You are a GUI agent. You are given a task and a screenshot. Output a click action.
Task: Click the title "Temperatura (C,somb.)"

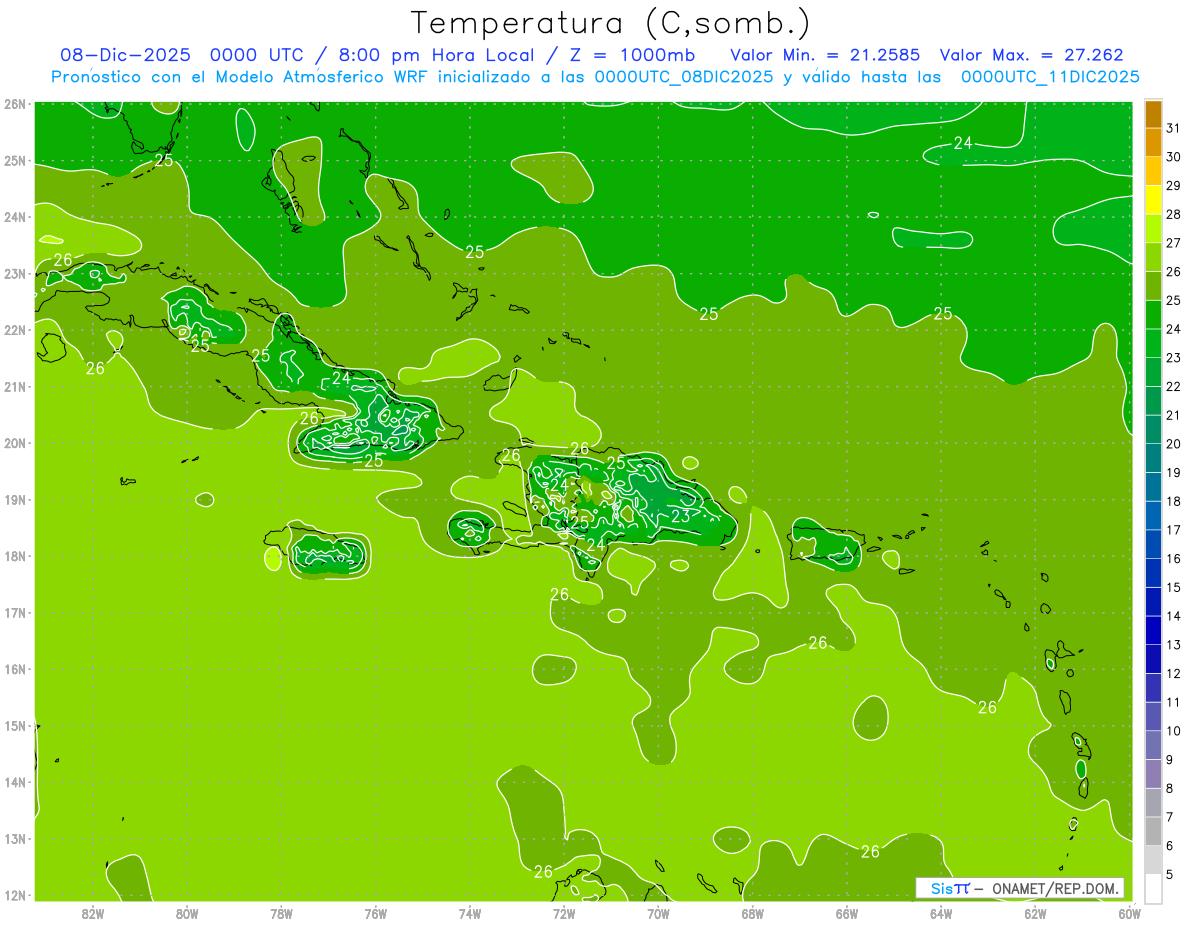click(611, 23)
